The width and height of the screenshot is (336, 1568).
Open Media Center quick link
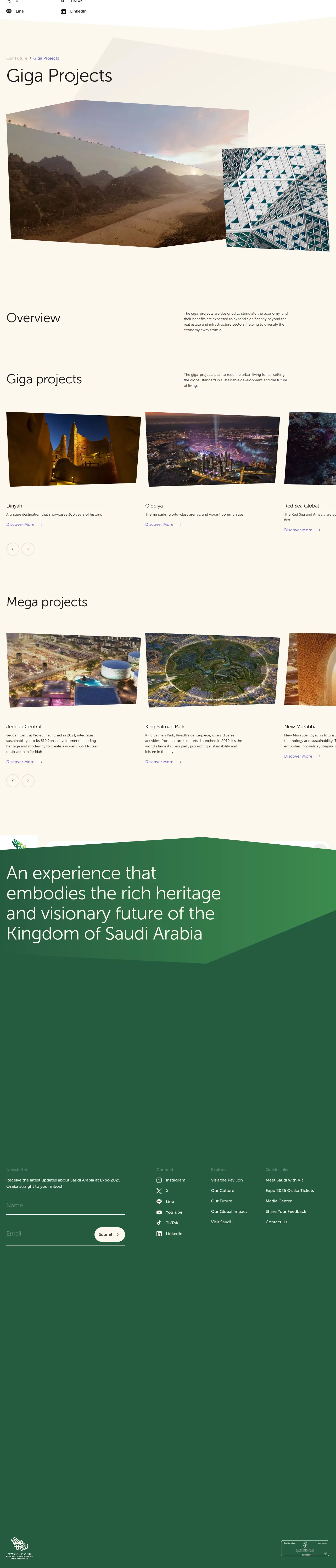(279, 1201)
